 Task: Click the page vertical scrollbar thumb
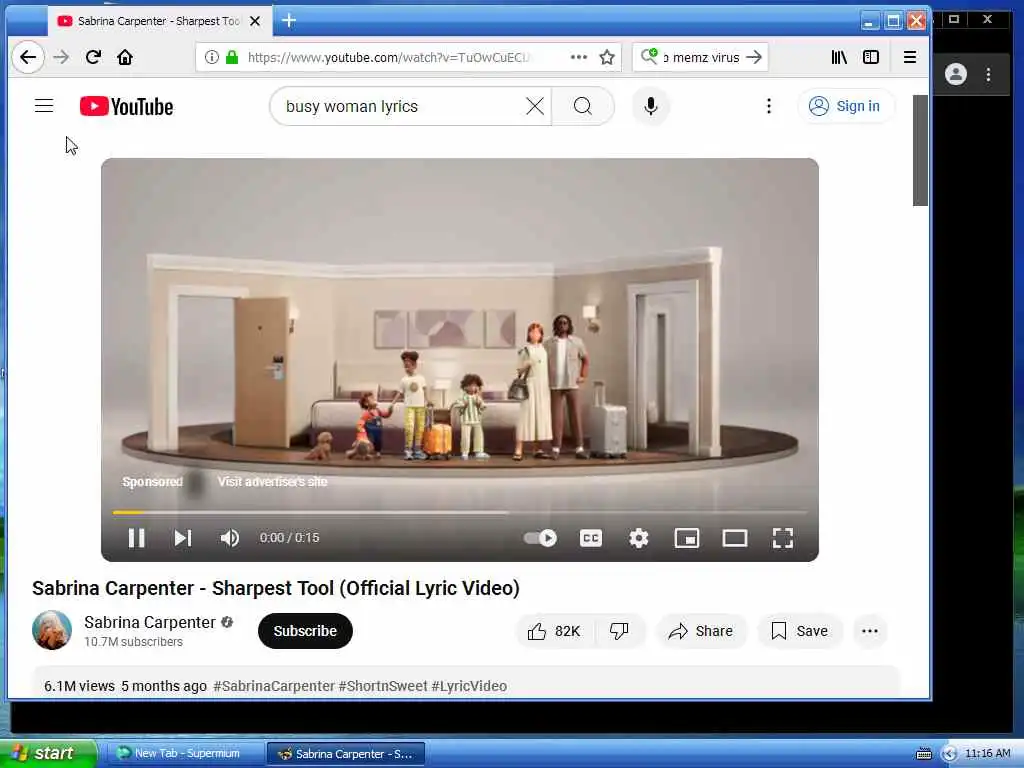920,150
